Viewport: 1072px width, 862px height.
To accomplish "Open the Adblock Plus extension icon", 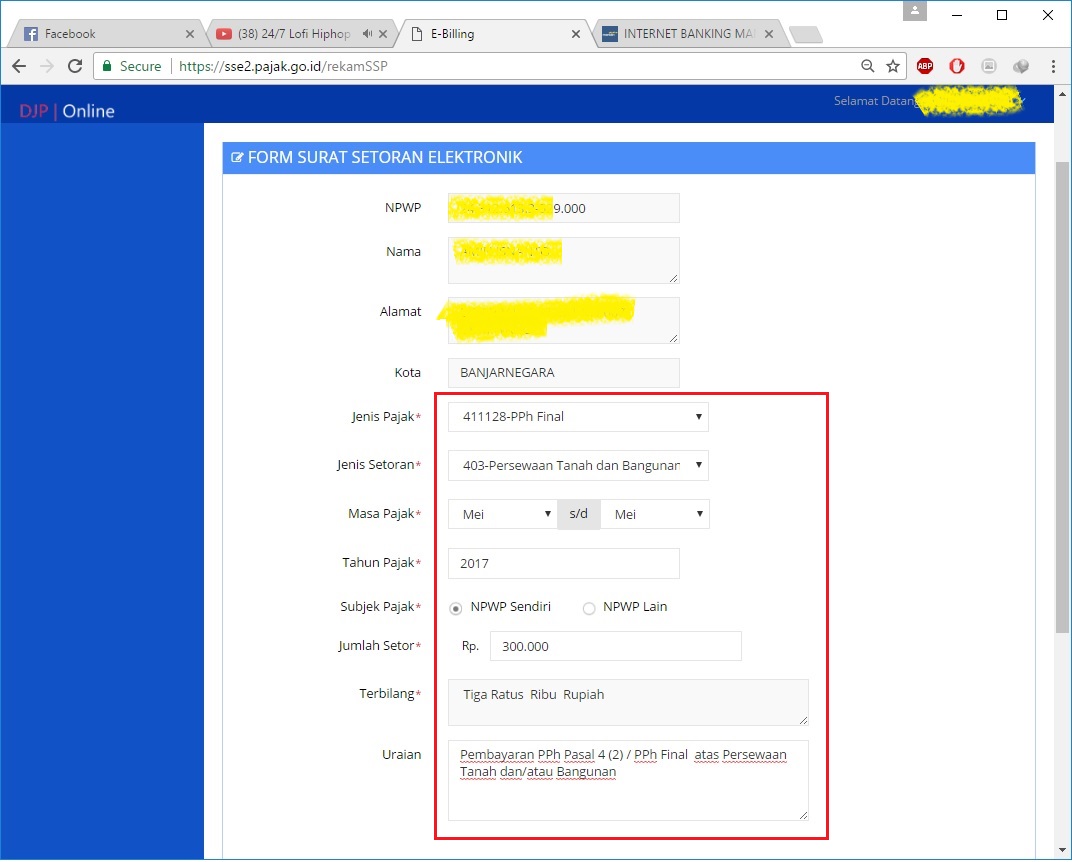I will click(925, 66).
